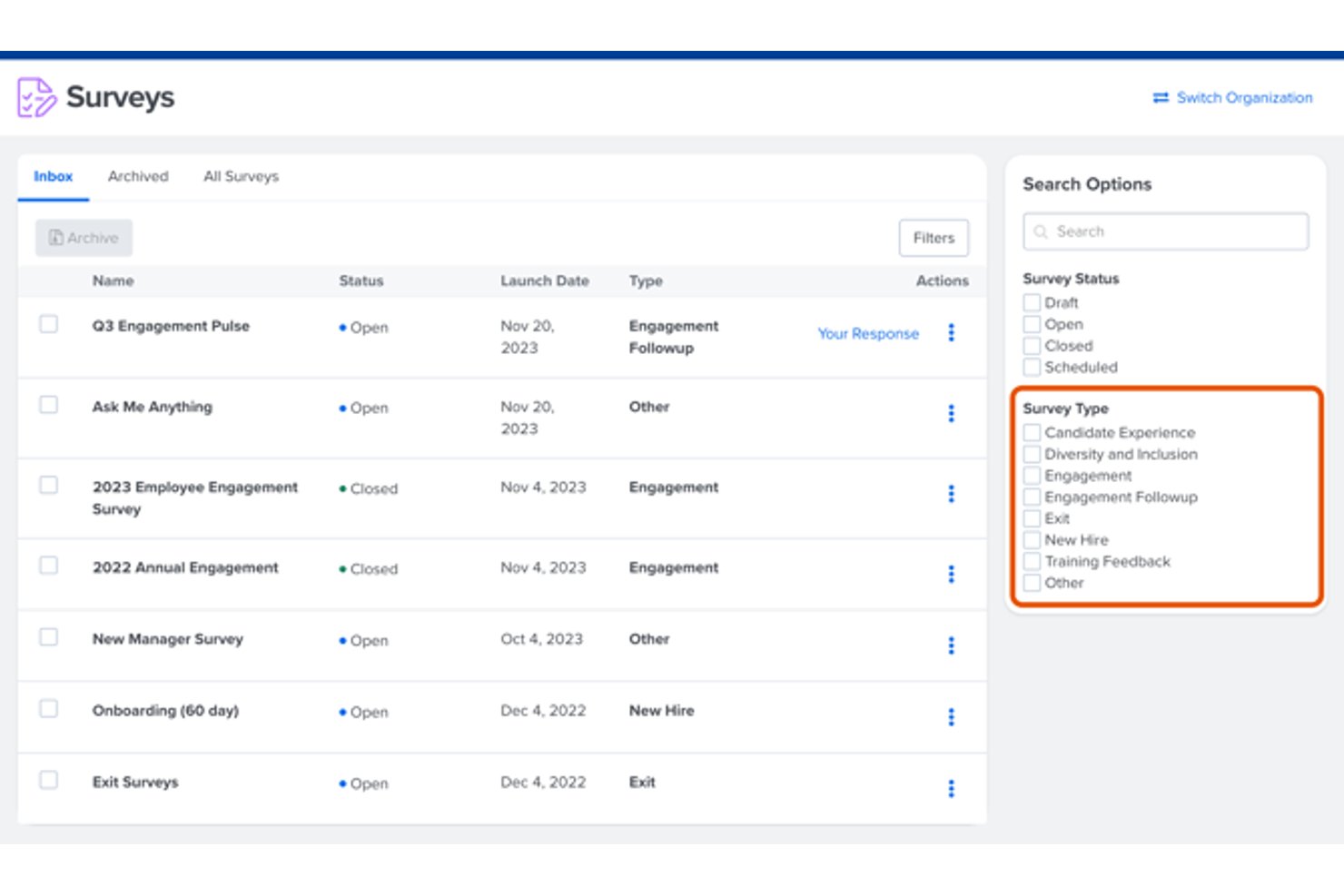The width and height of the screenshot is (1344, 896).
Task: Switch to the All Surveys tab
Action: pos(241,176)
